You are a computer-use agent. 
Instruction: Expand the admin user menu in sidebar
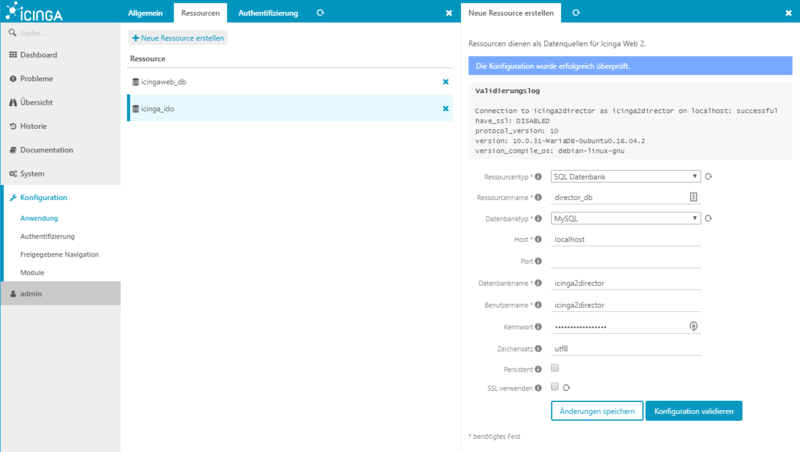point(60,293)
